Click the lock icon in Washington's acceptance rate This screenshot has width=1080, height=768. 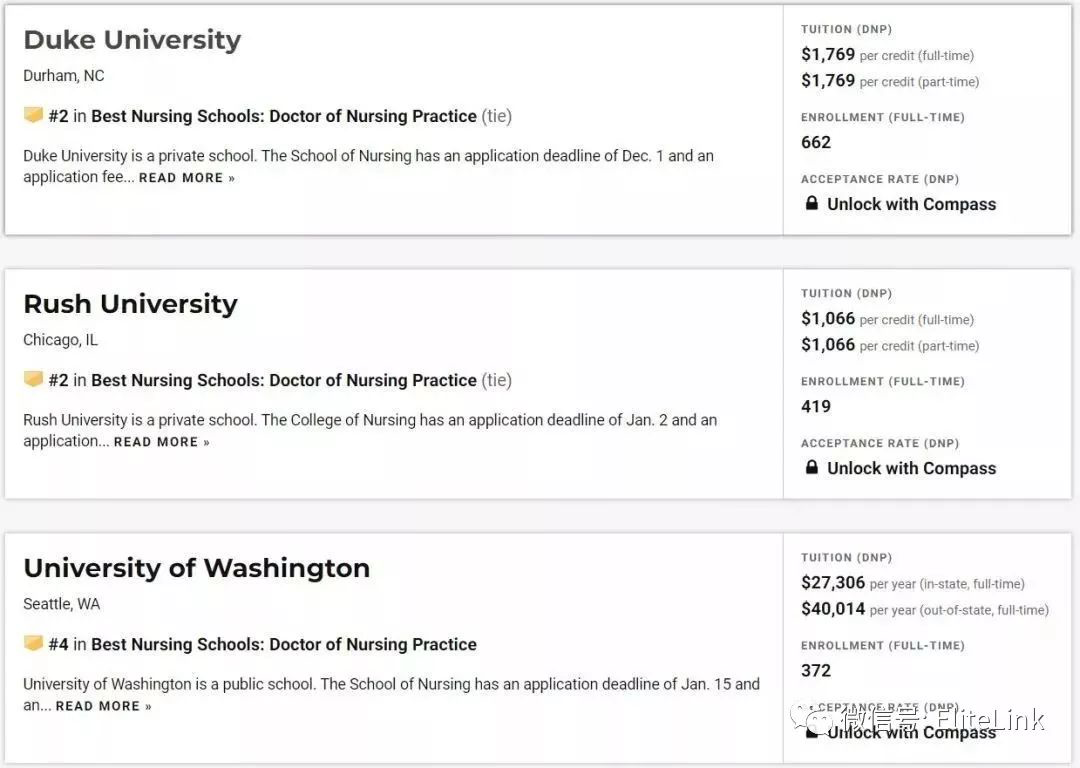(812, 731)
